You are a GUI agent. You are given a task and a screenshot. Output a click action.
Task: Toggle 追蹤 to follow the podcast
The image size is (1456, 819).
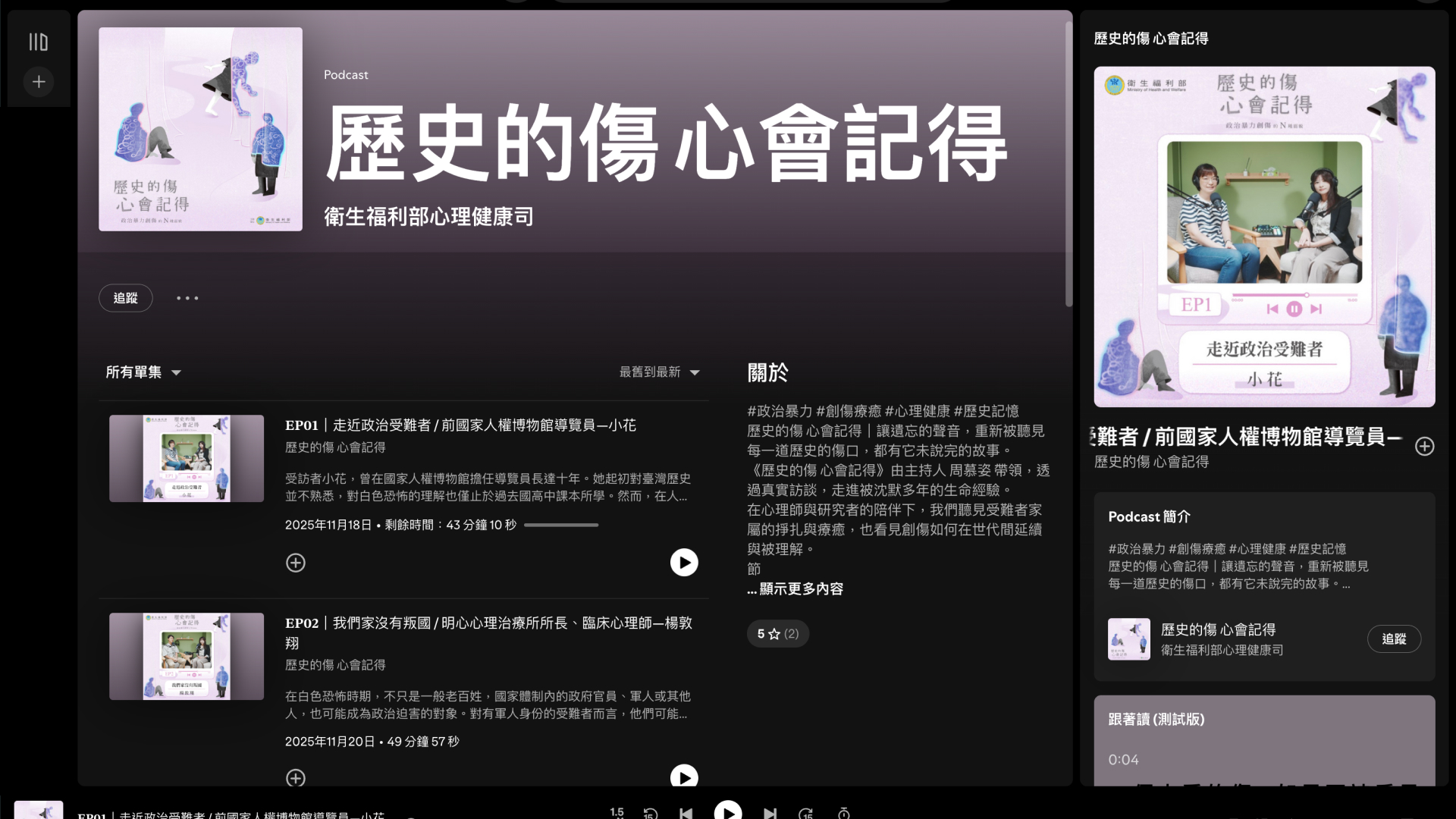click(126, 297)
